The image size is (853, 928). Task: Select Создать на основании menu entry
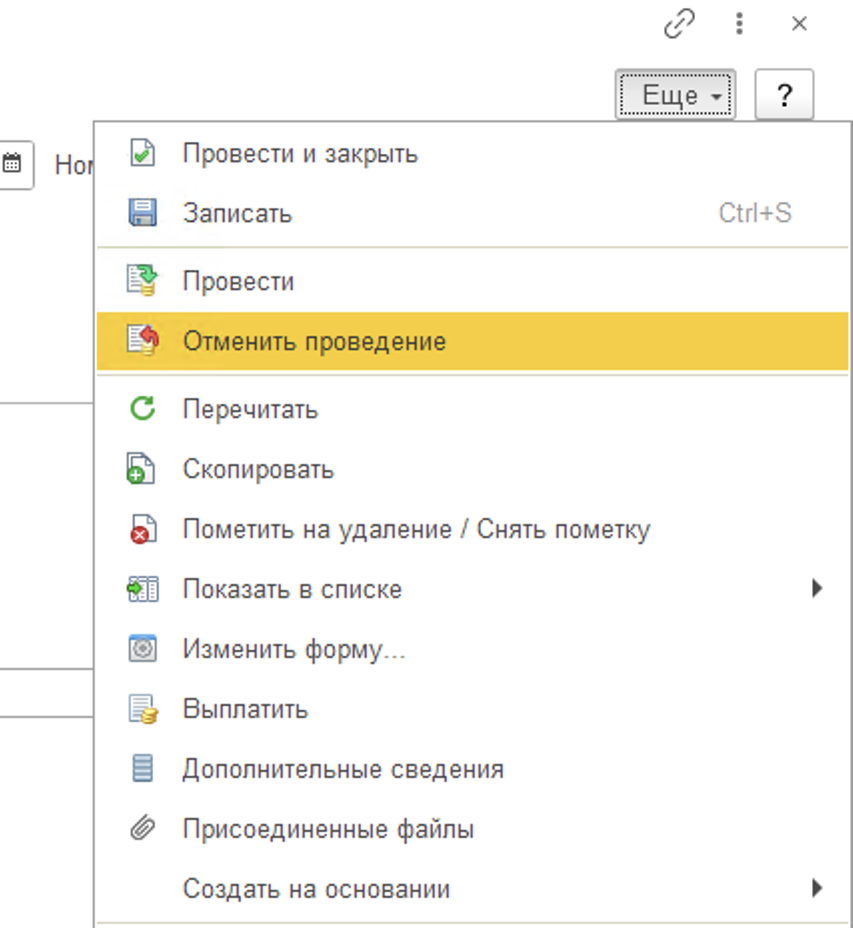point(472,889)
